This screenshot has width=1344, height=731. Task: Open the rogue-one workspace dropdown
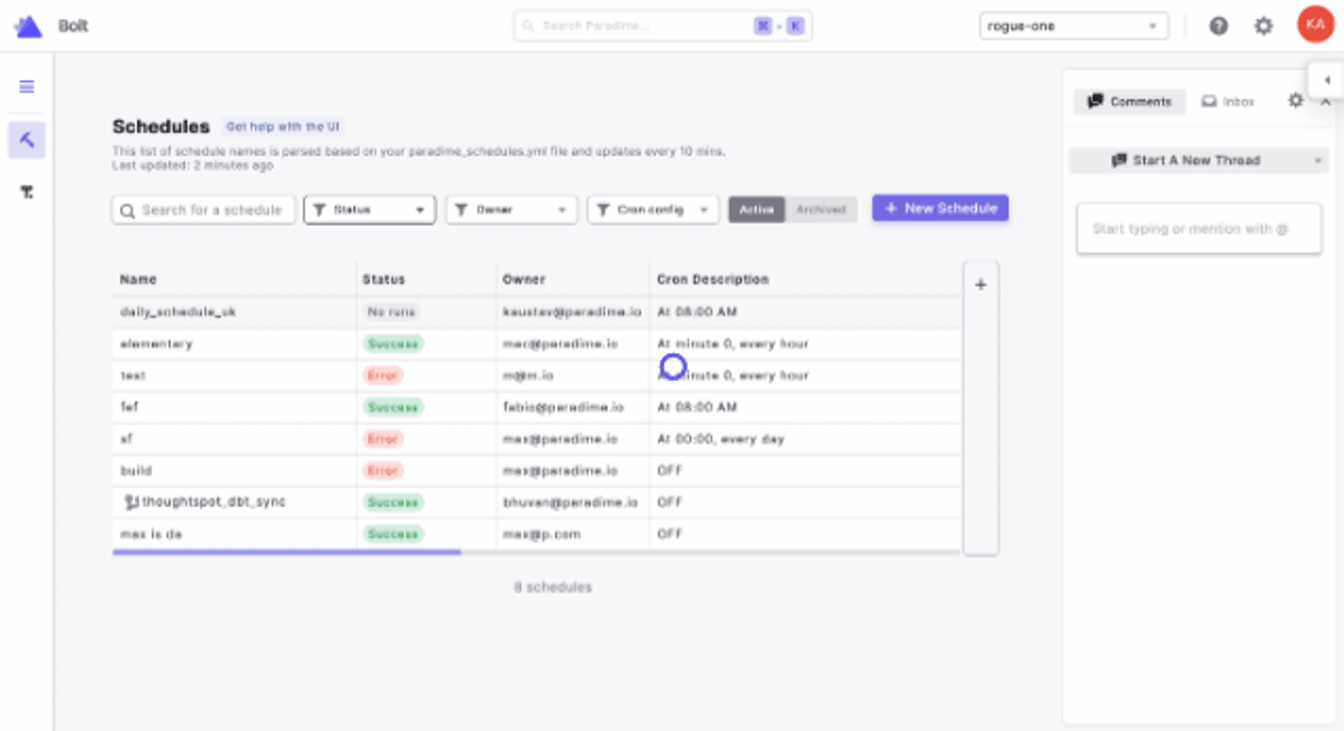point(1074,26)
